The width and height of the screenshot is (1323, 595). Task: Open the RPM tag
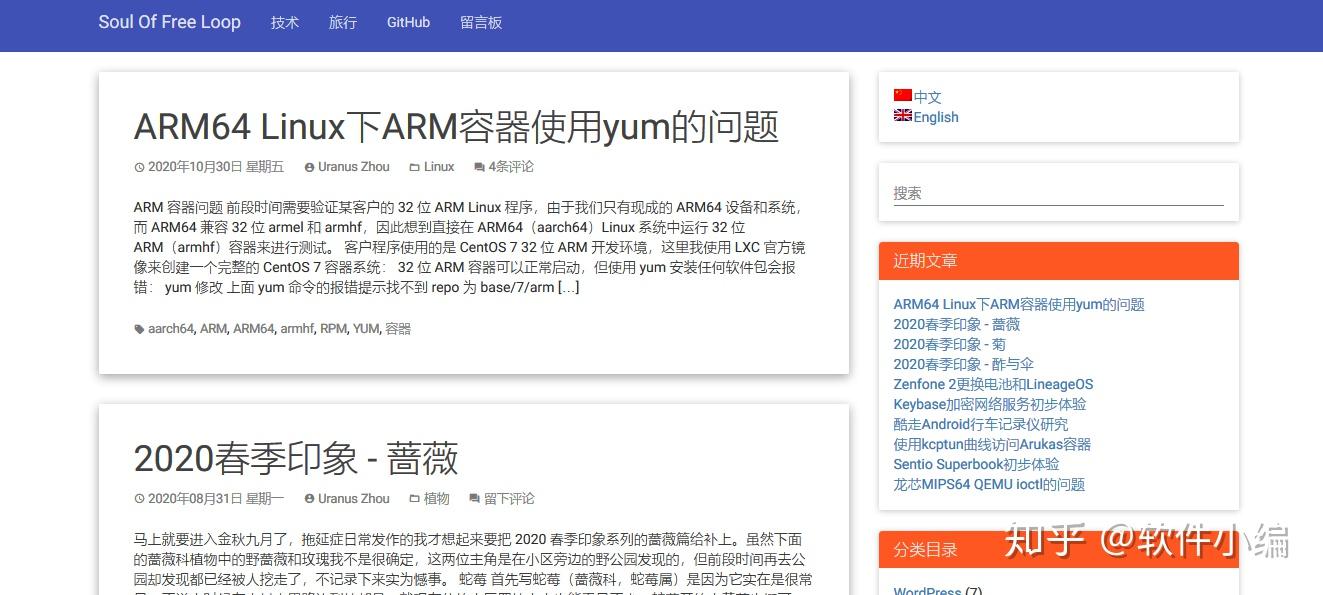(333, 329)
